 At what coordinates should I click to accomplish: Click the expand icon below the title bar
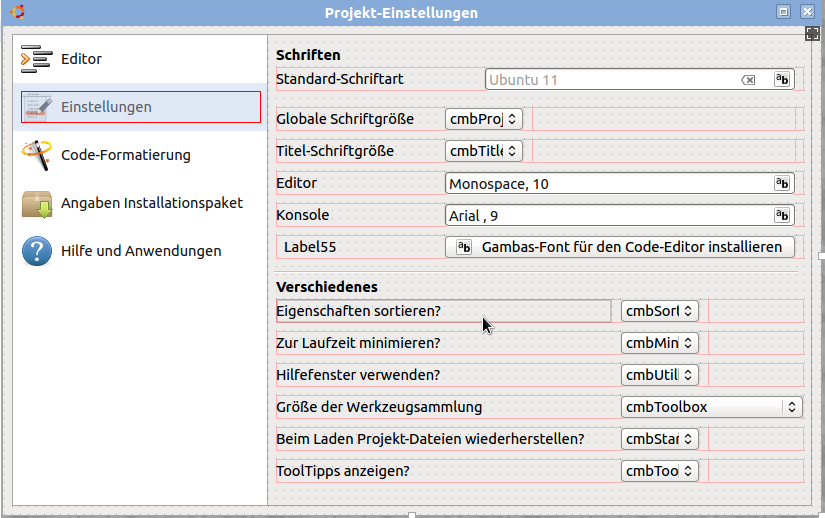click(x=813, y=34)
